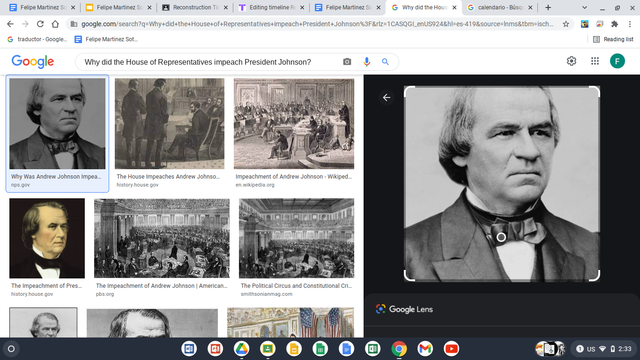Open Chrome from the shelf
Viewport: 640px width, 360px height.
pyautogui.click(x=399, y=349)
